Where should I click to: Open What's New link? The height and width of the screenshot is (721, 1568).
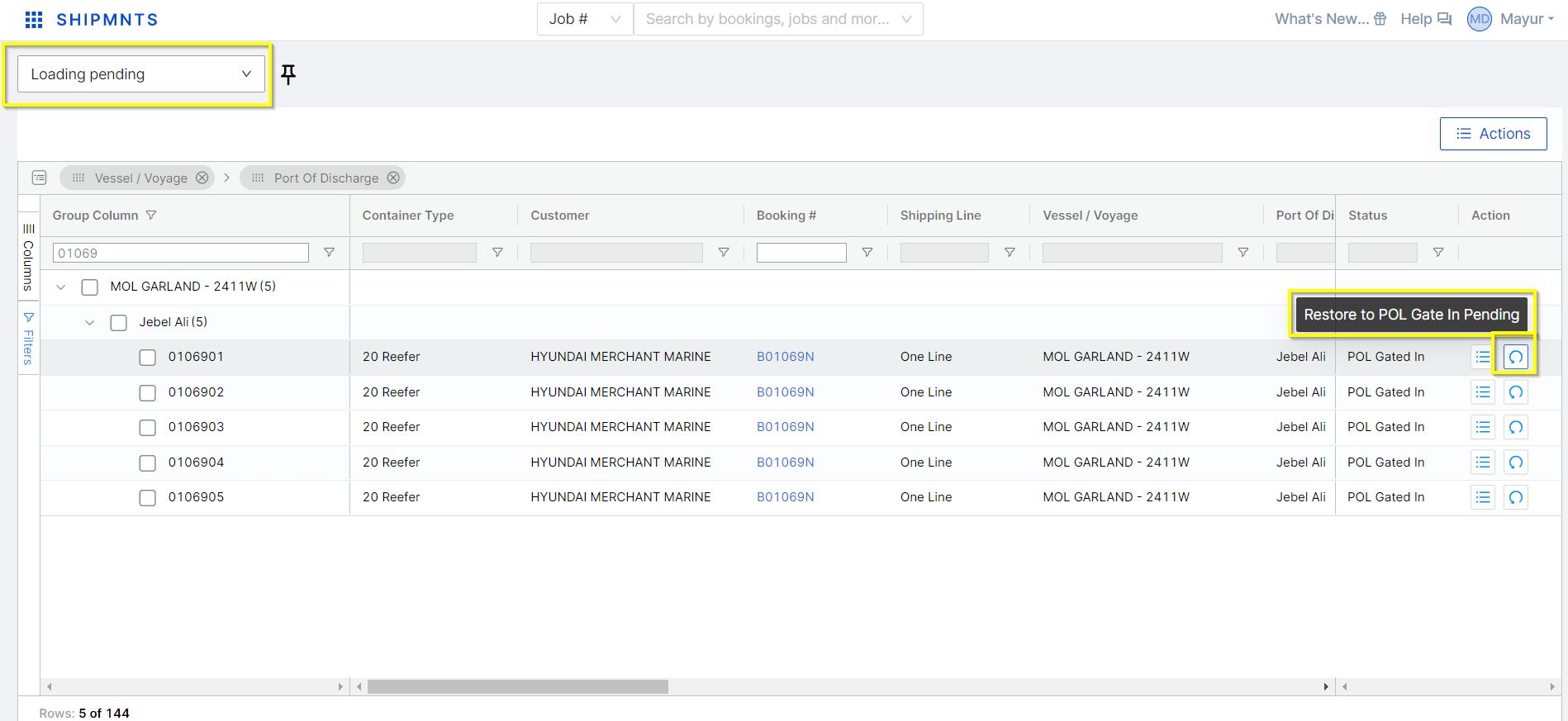tap(1322, 19)
